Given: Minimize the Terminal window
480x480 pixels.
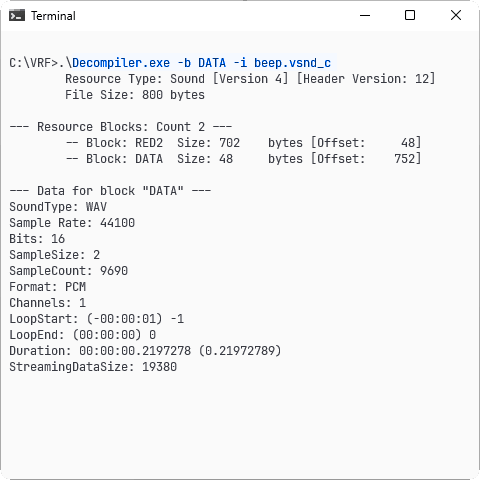Looking at the screenshot, I should tap(365, 15).
